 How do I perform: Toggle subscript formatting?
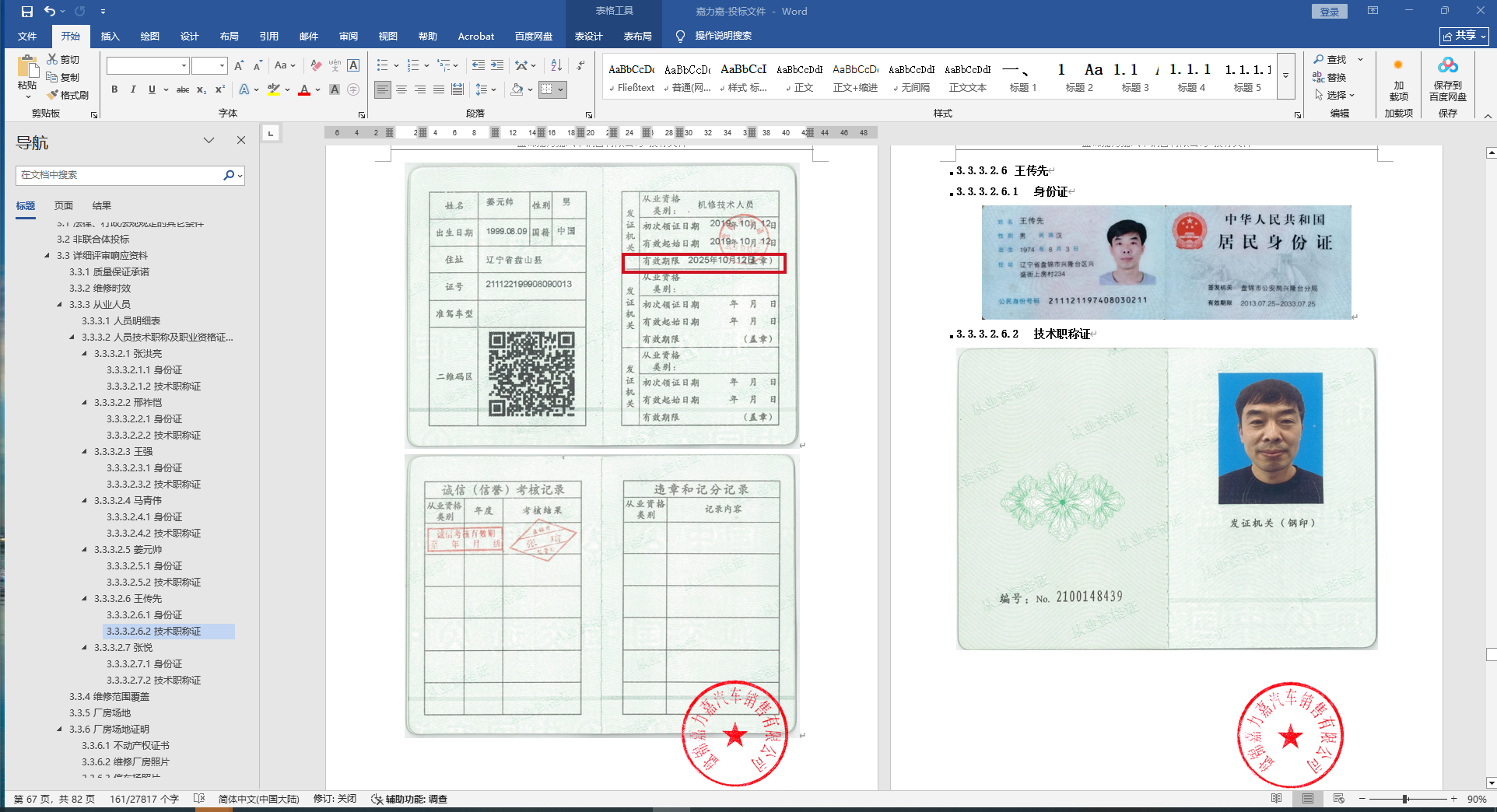(202, 89)
